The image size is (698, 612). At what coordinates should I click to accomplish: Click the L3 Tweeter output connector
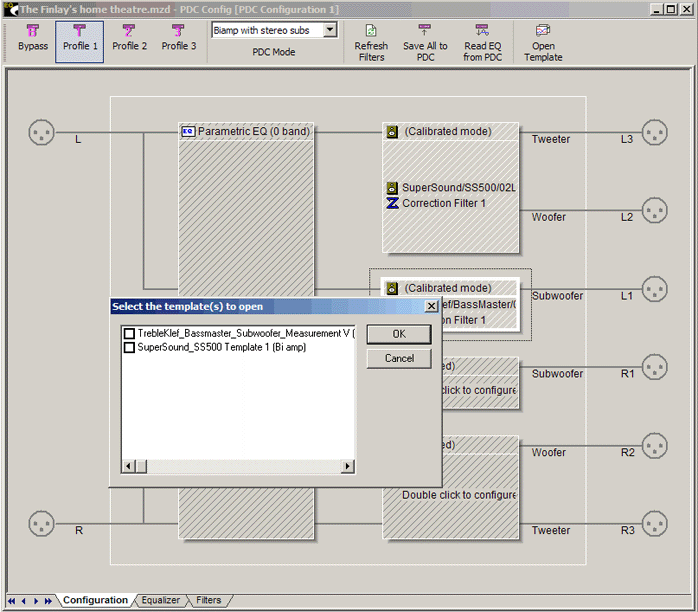pos(654,132)
